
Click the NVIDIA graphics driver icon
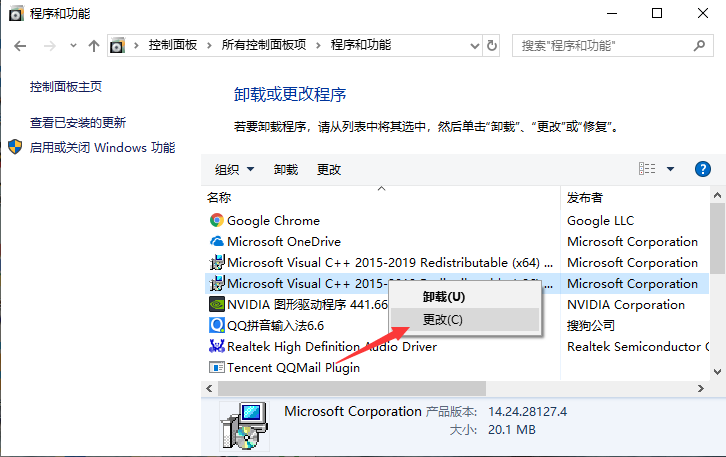tap(216, 305)
